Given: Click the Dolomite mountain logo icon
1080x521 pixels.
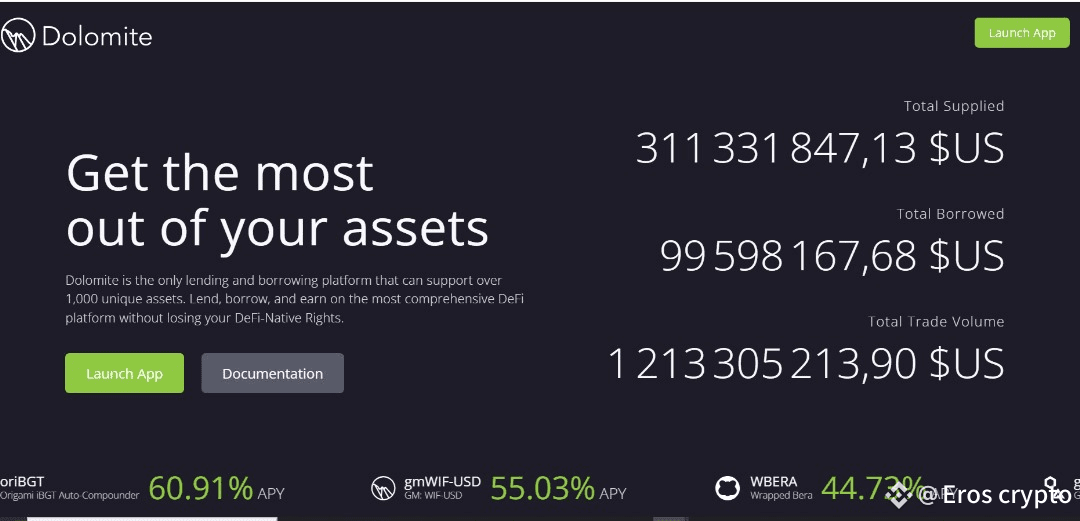Looking at the screenshot, I should (x=18, y=35).
